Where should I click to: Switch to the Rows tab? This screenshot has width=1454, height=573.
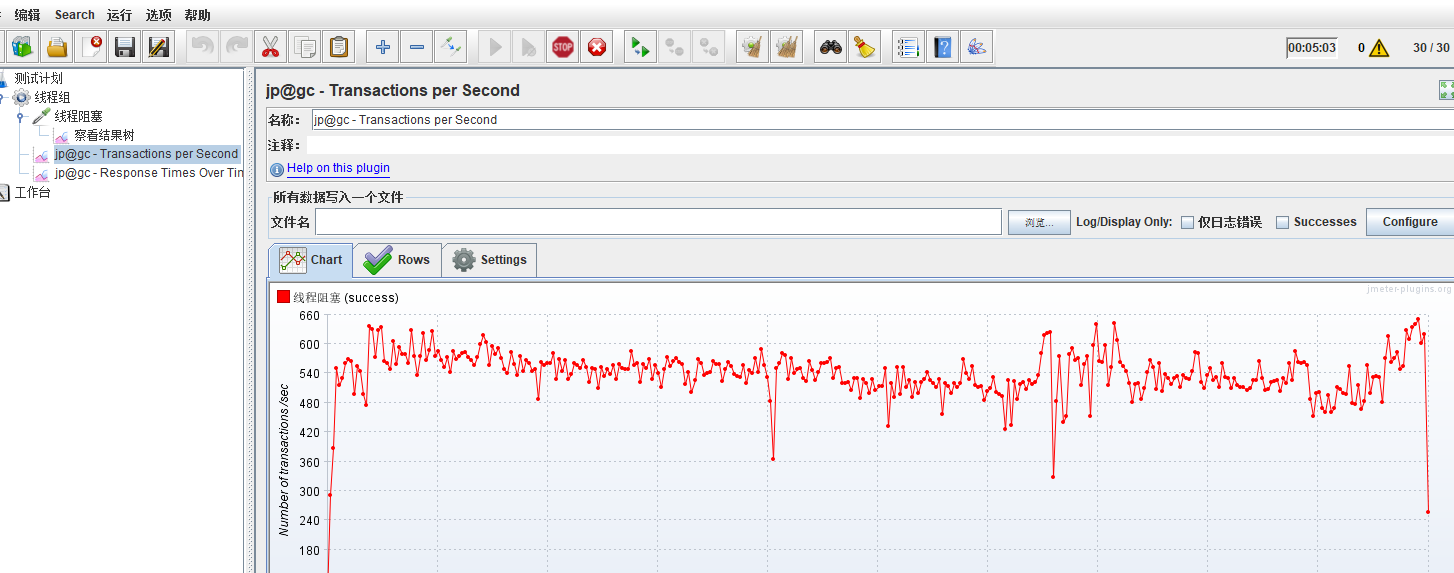(x=397, y=260)
